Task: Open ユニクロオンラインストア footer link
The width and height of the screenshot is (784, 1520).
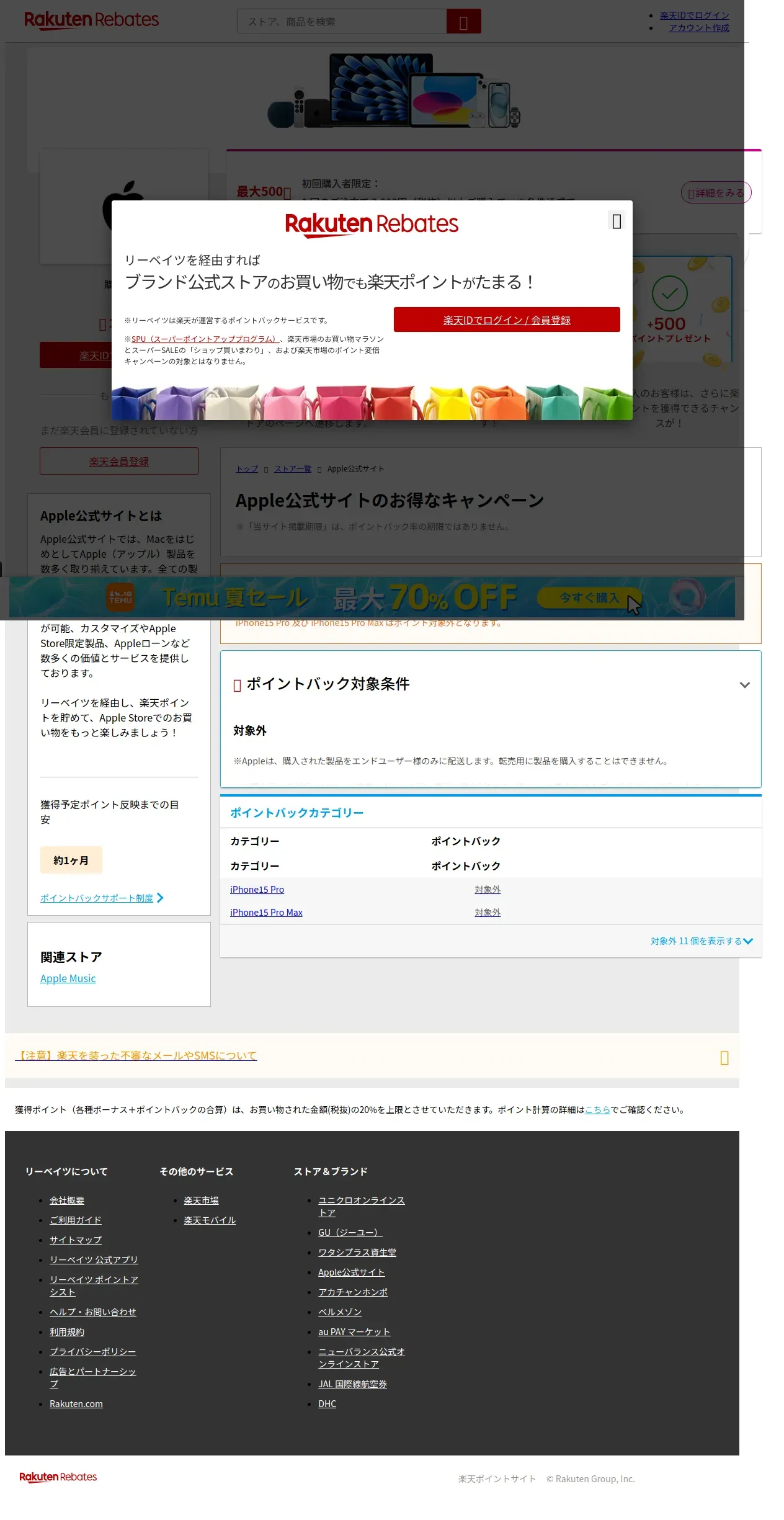Action: point(361,1207)
